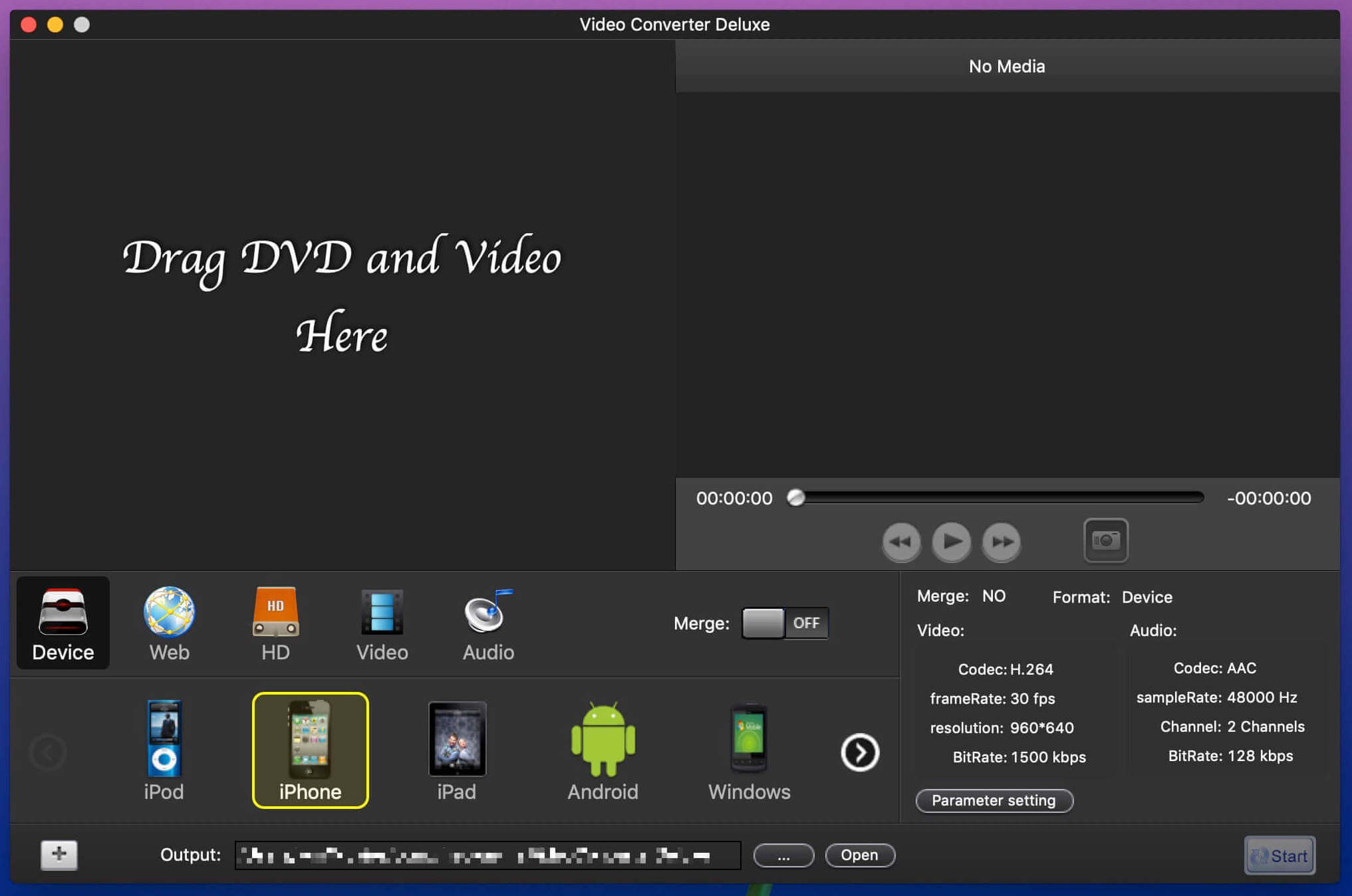Click the remaining time -00:00:00 label
Image resolution: width=1352 pixels, height=896 pixels.
[1269, 499]
